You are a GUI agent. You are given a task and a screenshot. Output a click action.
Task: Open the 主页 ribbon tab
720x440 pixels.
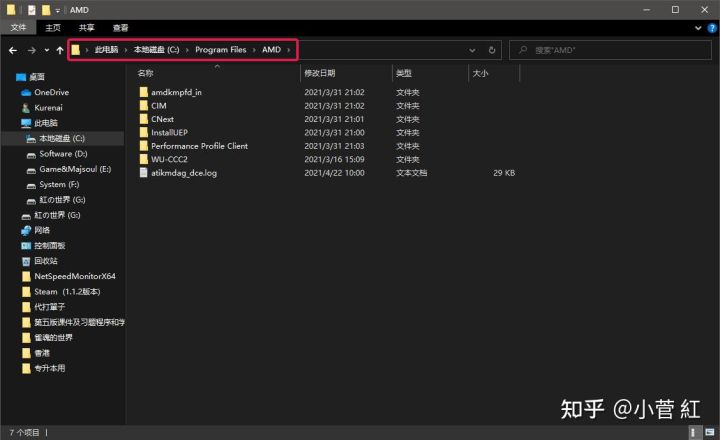53,28
